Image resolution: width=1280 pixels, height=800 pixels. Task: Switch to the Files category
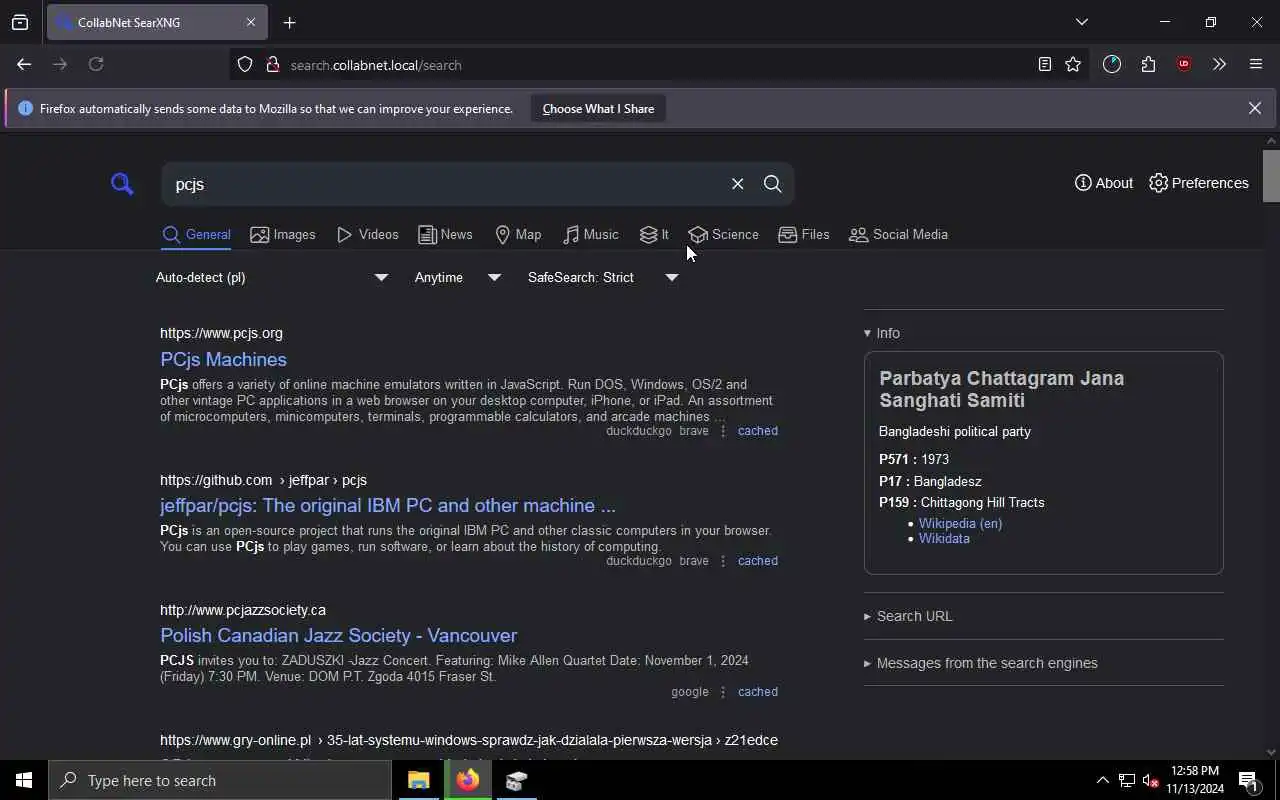pos(804,235)
